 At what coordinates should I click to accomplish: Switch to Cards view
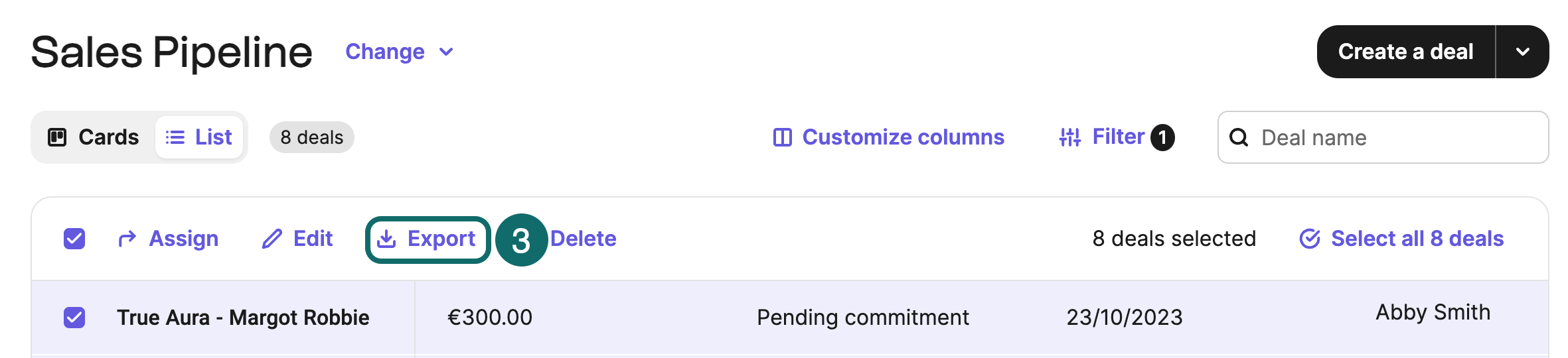coord(94,137)
